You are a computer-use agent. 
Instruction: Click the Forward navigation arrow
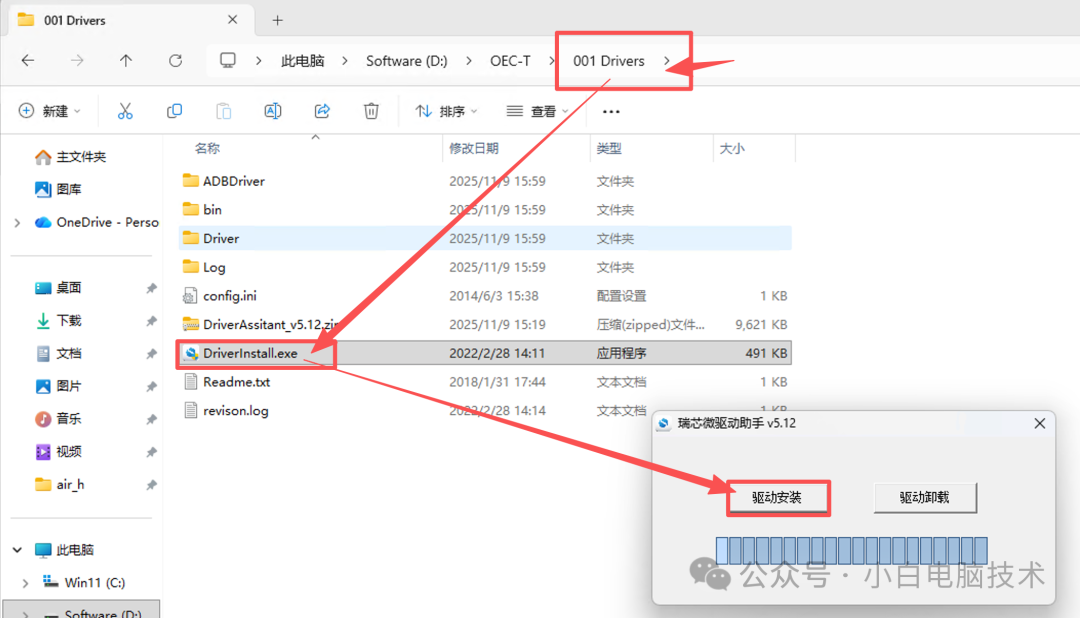pyautogui.click(x=77, y=61)
